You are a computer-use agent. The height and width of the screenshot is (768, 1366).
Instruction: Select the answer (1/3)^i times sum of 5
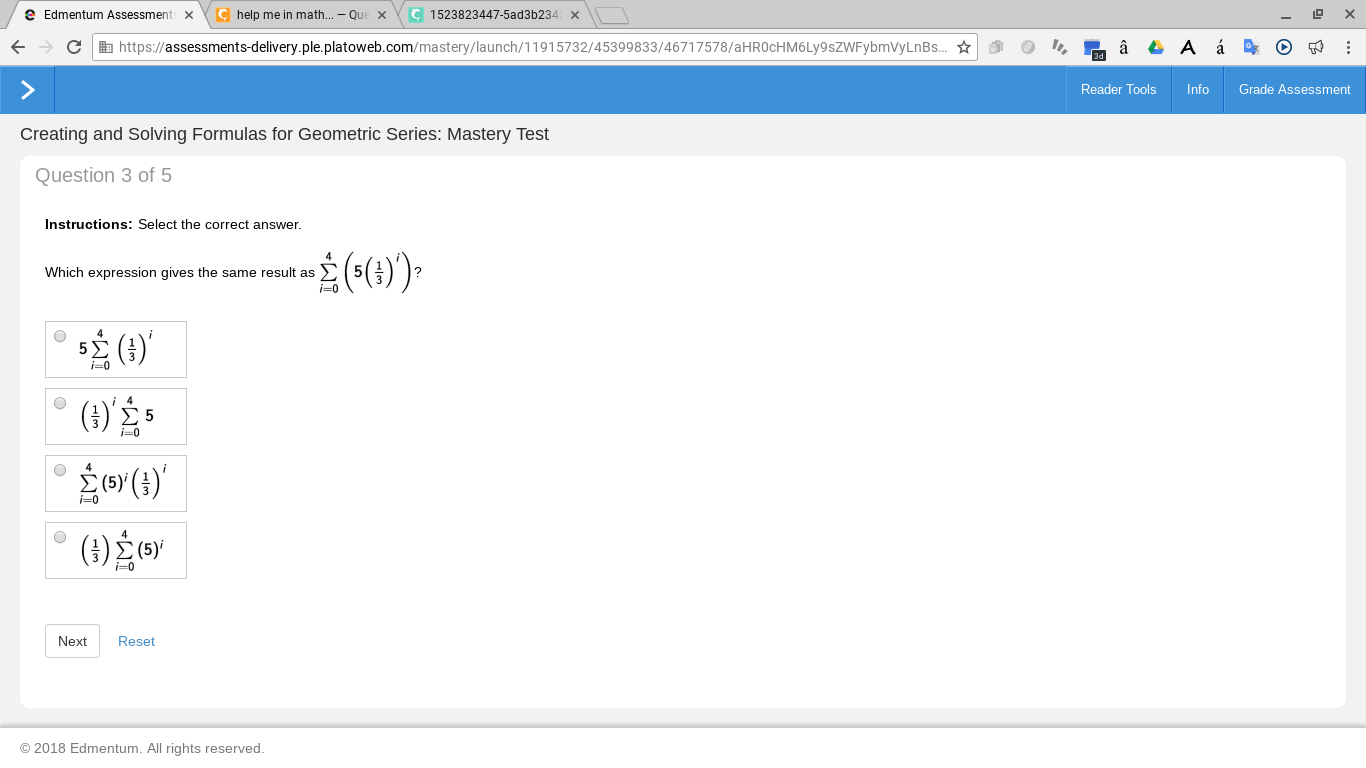pos(60,403)
